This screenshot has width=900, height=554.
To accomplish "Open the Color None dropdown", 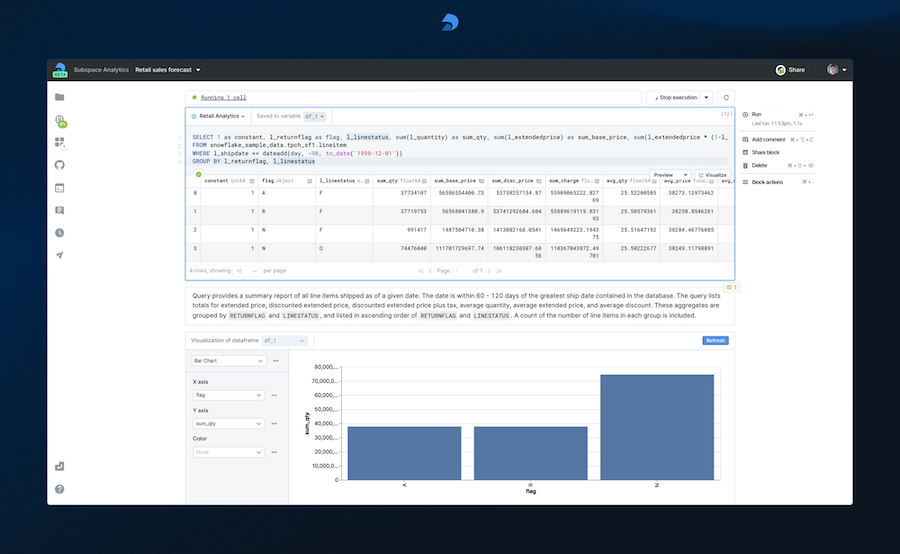I will coord(227,452).
